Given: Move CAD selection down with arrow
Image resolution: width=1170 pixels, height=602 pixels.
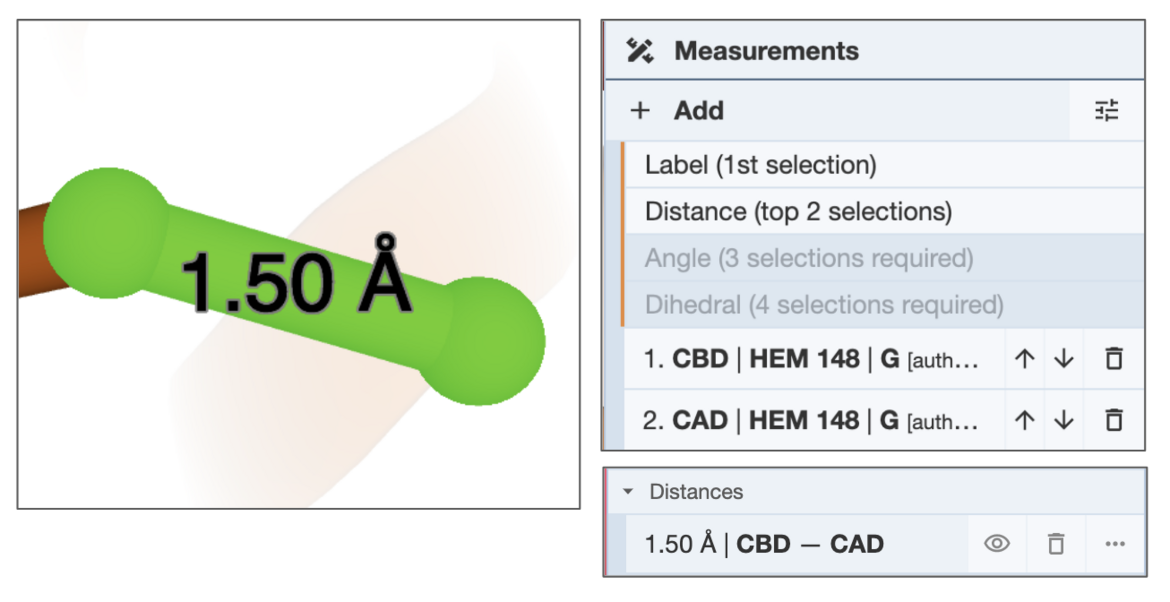Looking at the screenshot, I should point(1064,421).
